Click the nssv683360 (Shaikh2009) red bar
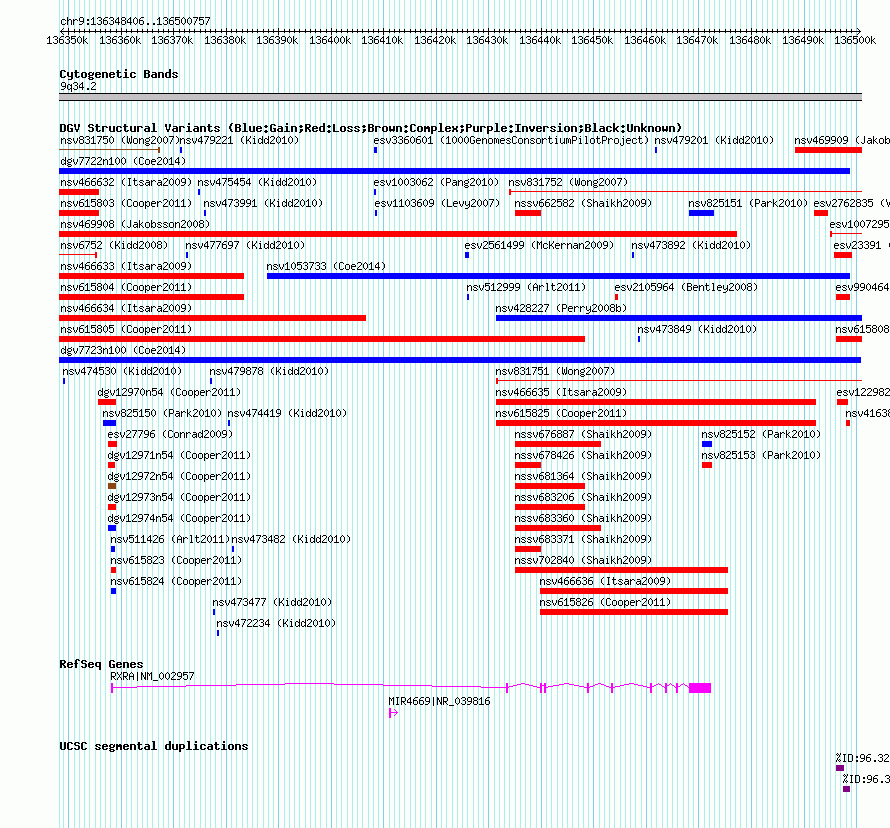Screen dimensions: 890x828 click(557, 528)
